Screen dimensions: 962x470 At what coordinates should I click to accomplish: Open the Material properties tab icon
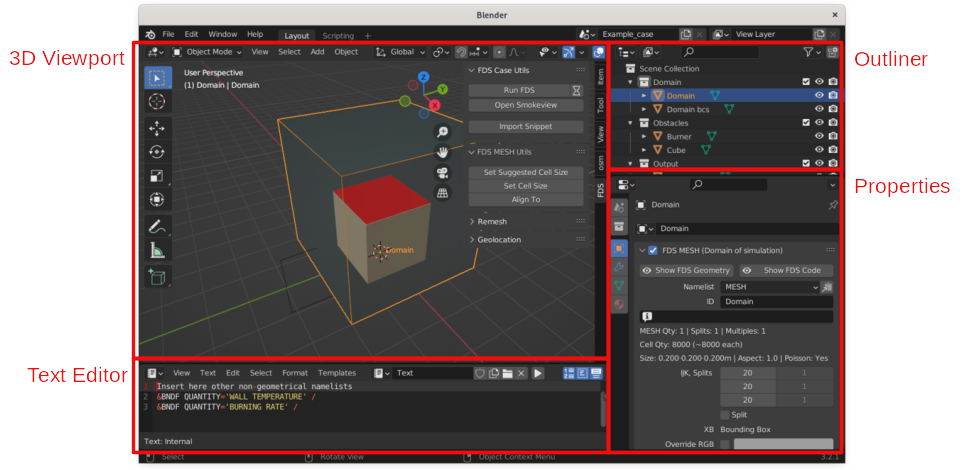(x=619, y=304)
